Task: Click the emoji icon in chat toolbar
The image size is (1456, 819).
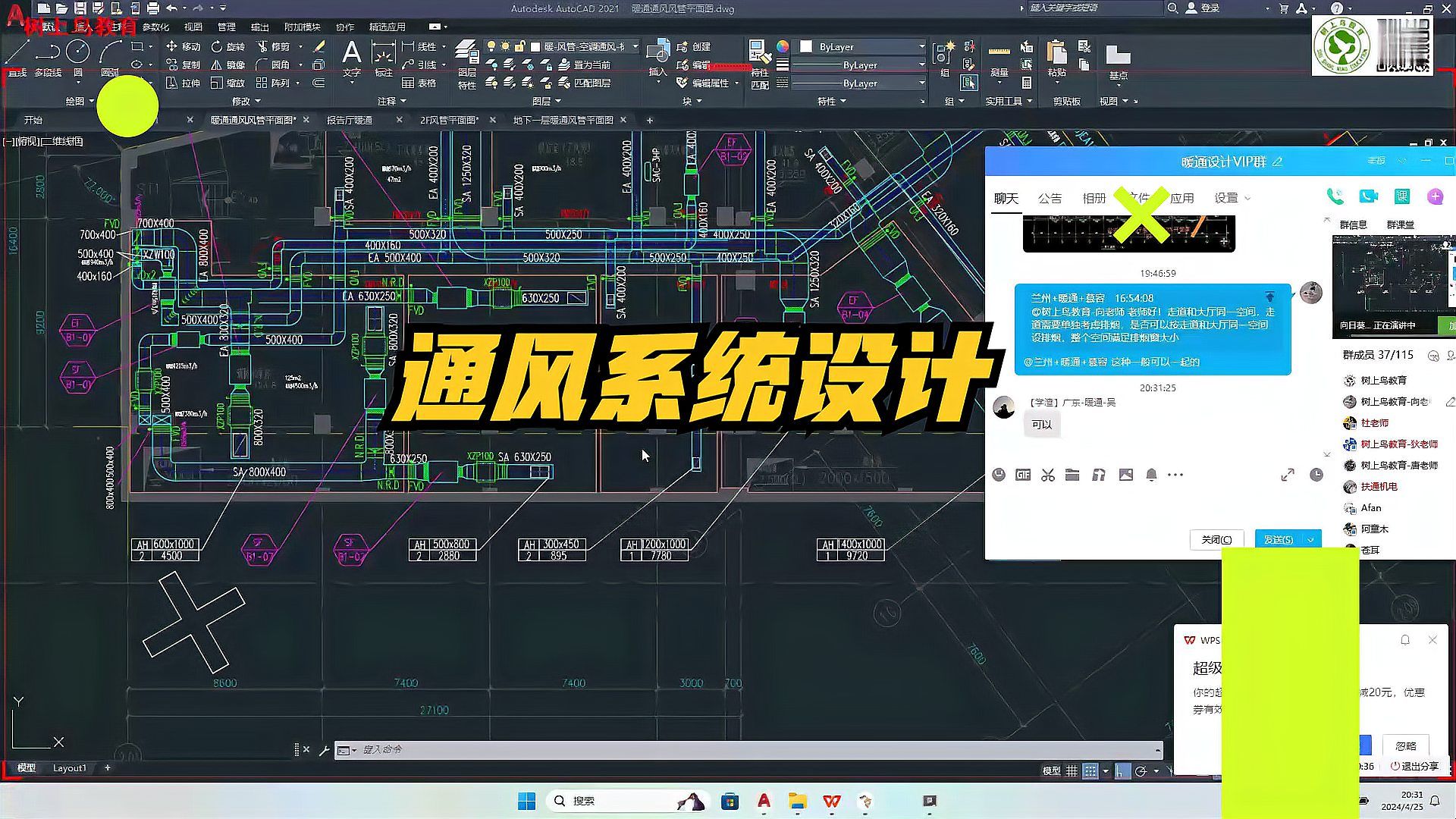Action: click(999, 475)
